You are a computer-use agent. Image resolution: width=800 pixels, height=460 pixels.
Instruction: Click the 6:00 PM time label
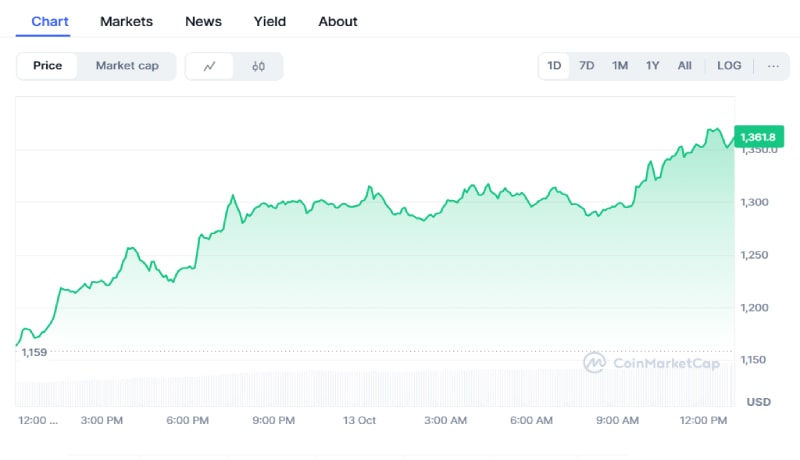187,420
